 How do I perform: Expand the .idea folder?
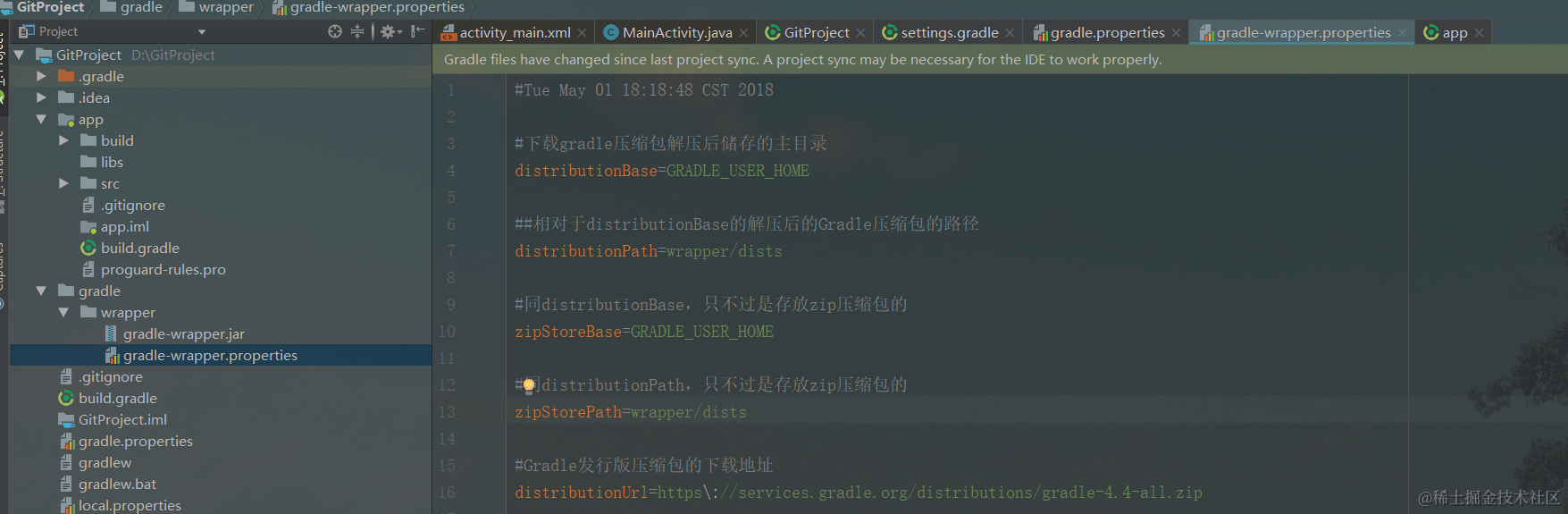[41, 97]
